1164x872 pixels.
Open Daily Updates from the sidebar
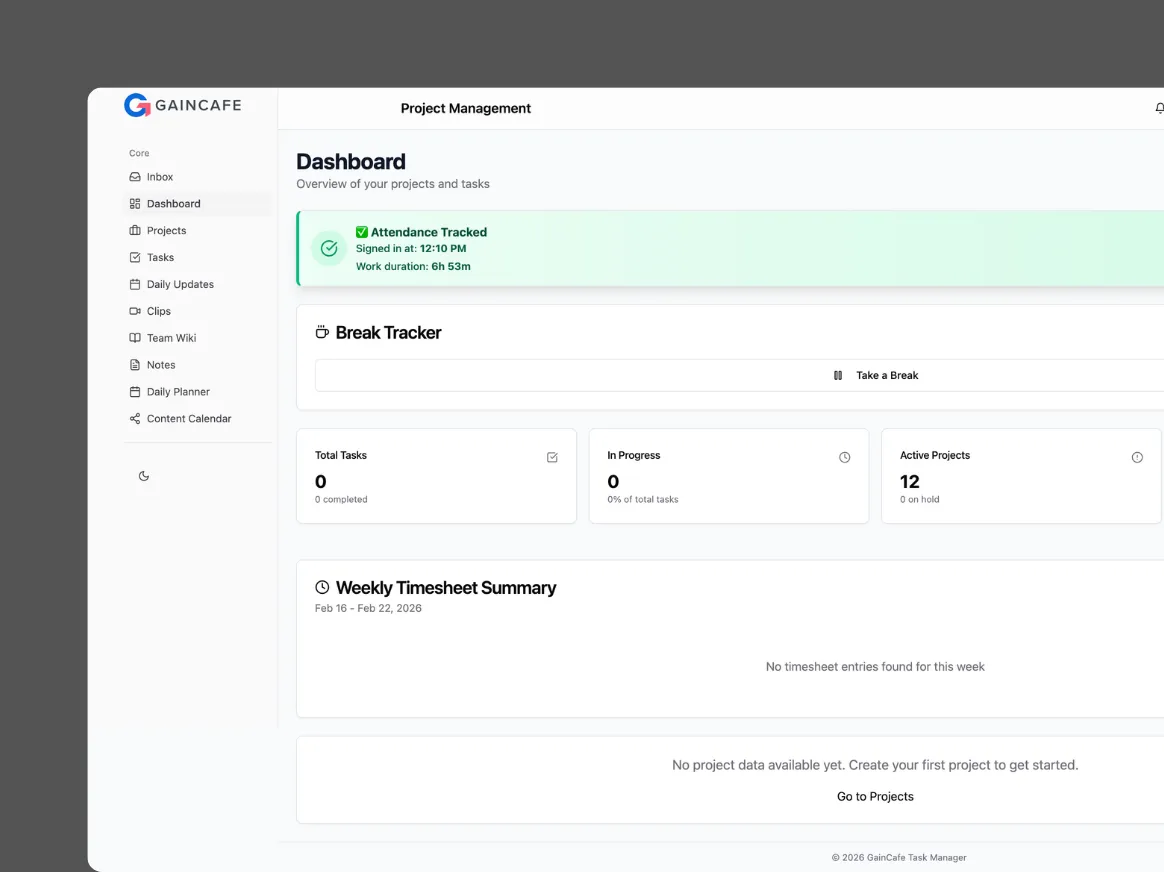(x=181, y=284)
